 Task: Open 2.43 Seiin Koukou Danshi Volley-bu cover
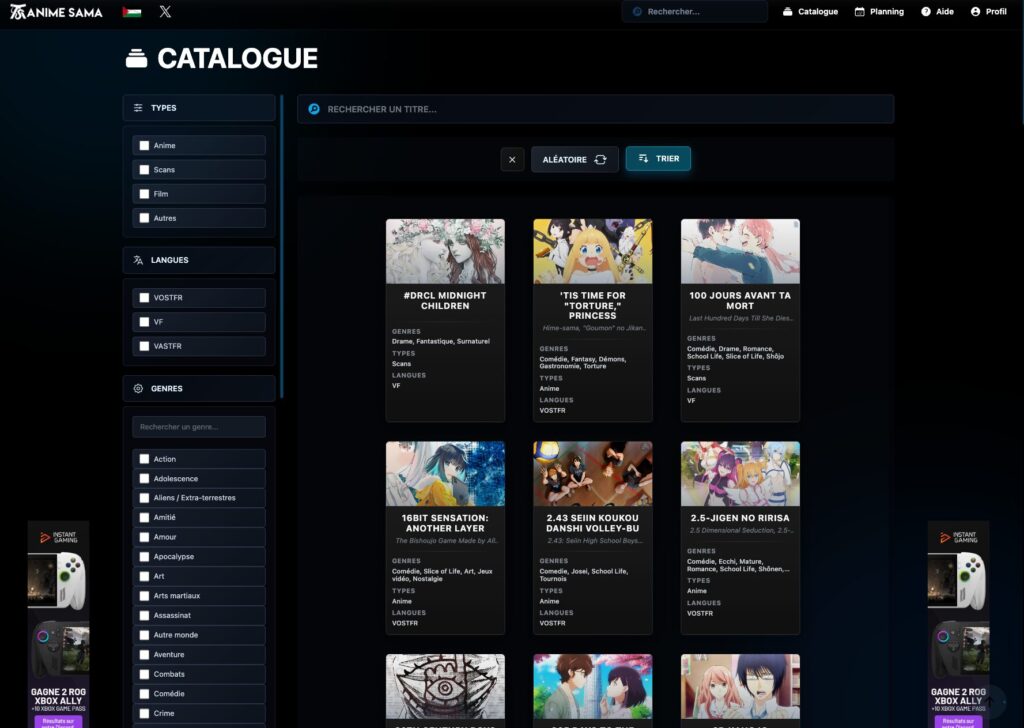pos(593,474)
